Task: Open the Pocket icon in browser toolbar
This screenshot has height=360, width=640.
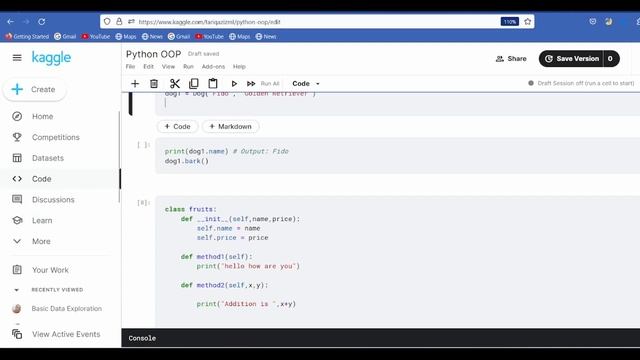Action: pyautogui.click(x=593, y=22)
